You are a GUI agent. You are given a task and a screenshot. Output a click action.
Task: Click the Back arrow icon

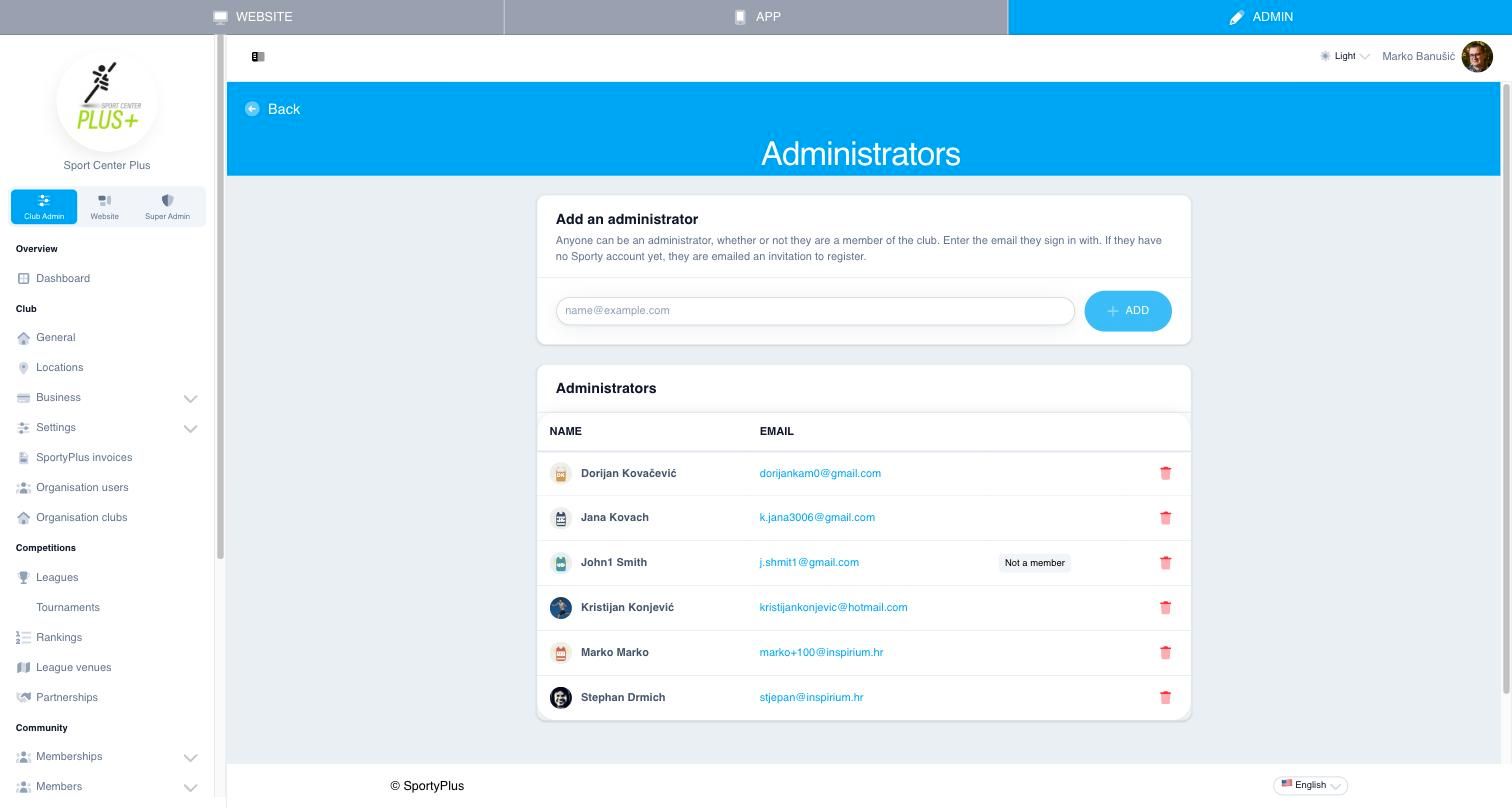coord(252,109)
